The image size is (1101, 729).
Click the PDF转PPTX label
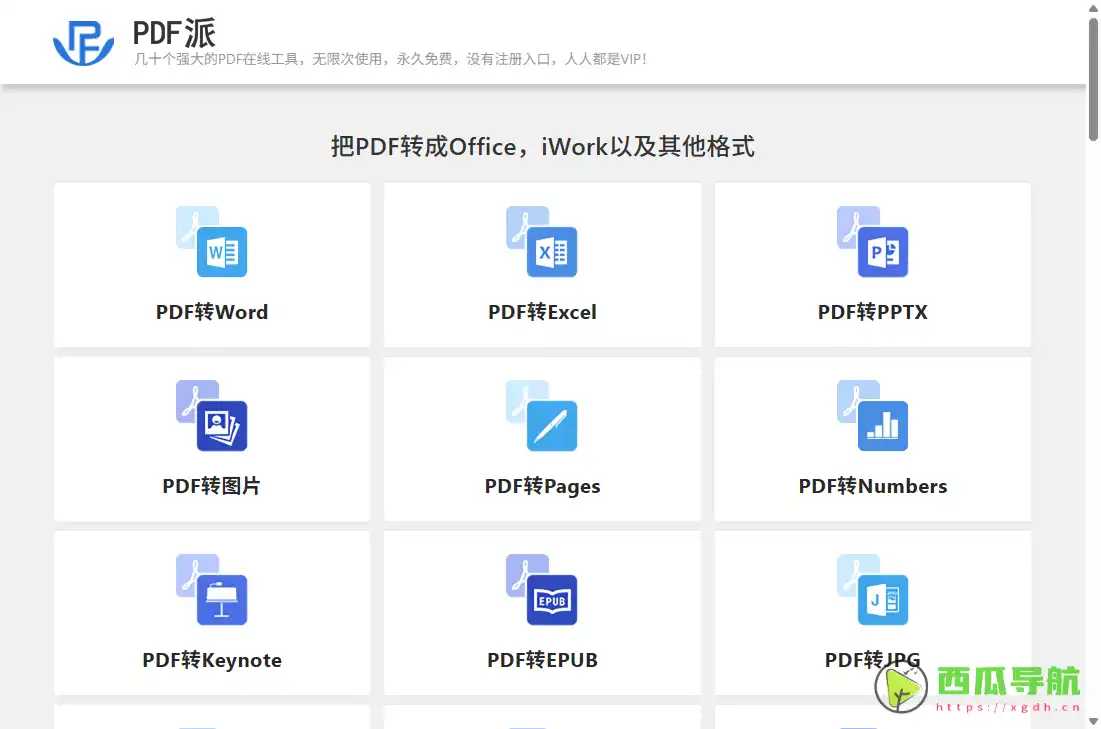873,312
